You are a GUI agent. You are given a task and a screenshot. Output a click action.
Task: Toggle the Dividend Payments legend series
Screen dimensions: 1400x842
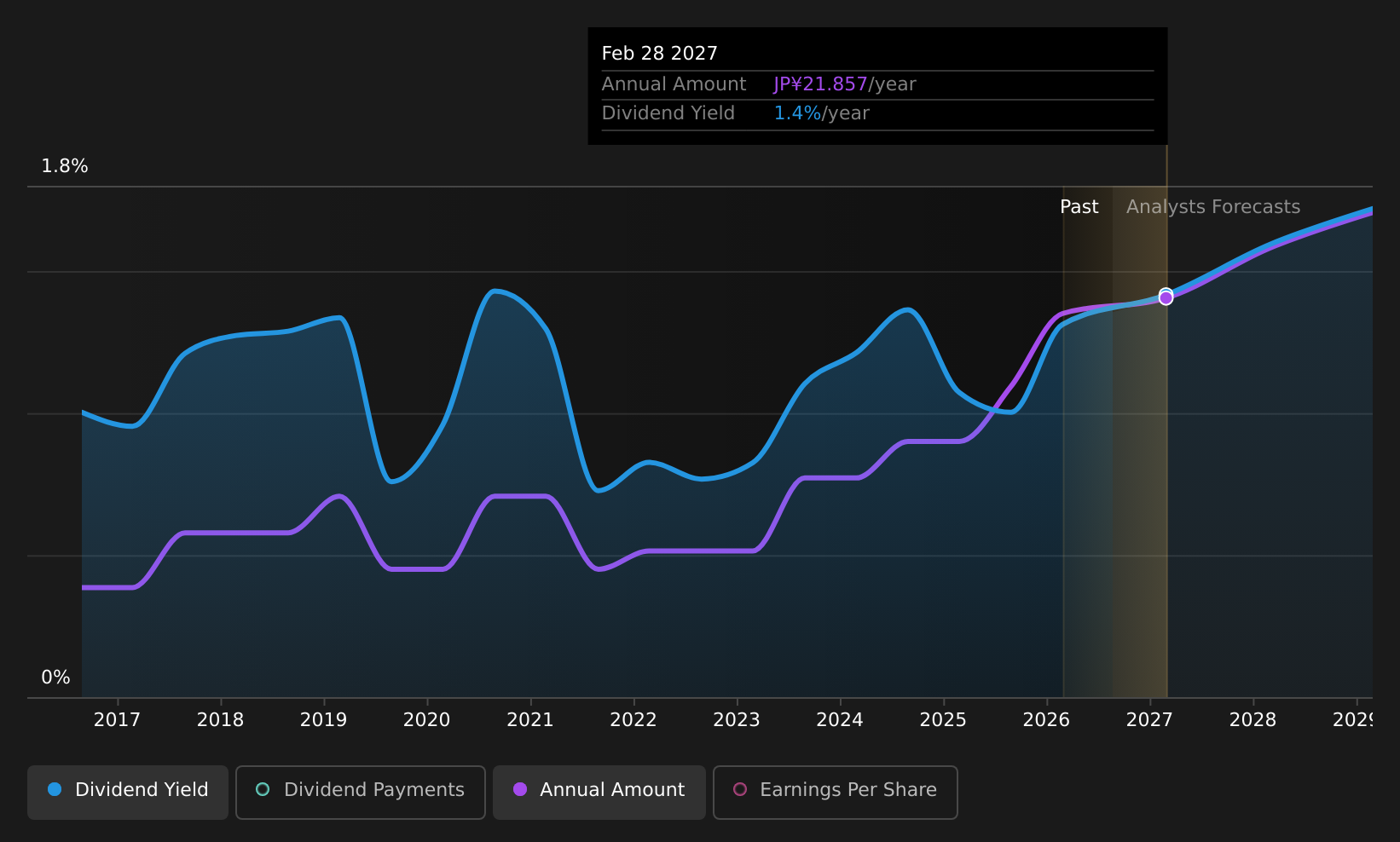tap(361, 792)
